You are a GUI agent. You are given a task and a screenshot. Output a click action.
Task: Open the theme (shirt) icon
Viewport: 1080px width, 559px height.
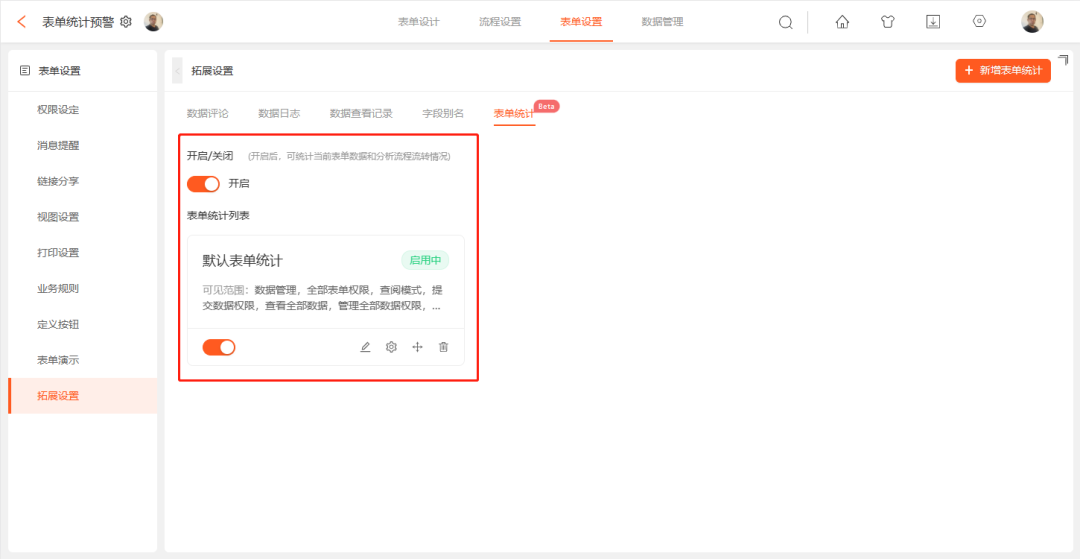(887, 22)
